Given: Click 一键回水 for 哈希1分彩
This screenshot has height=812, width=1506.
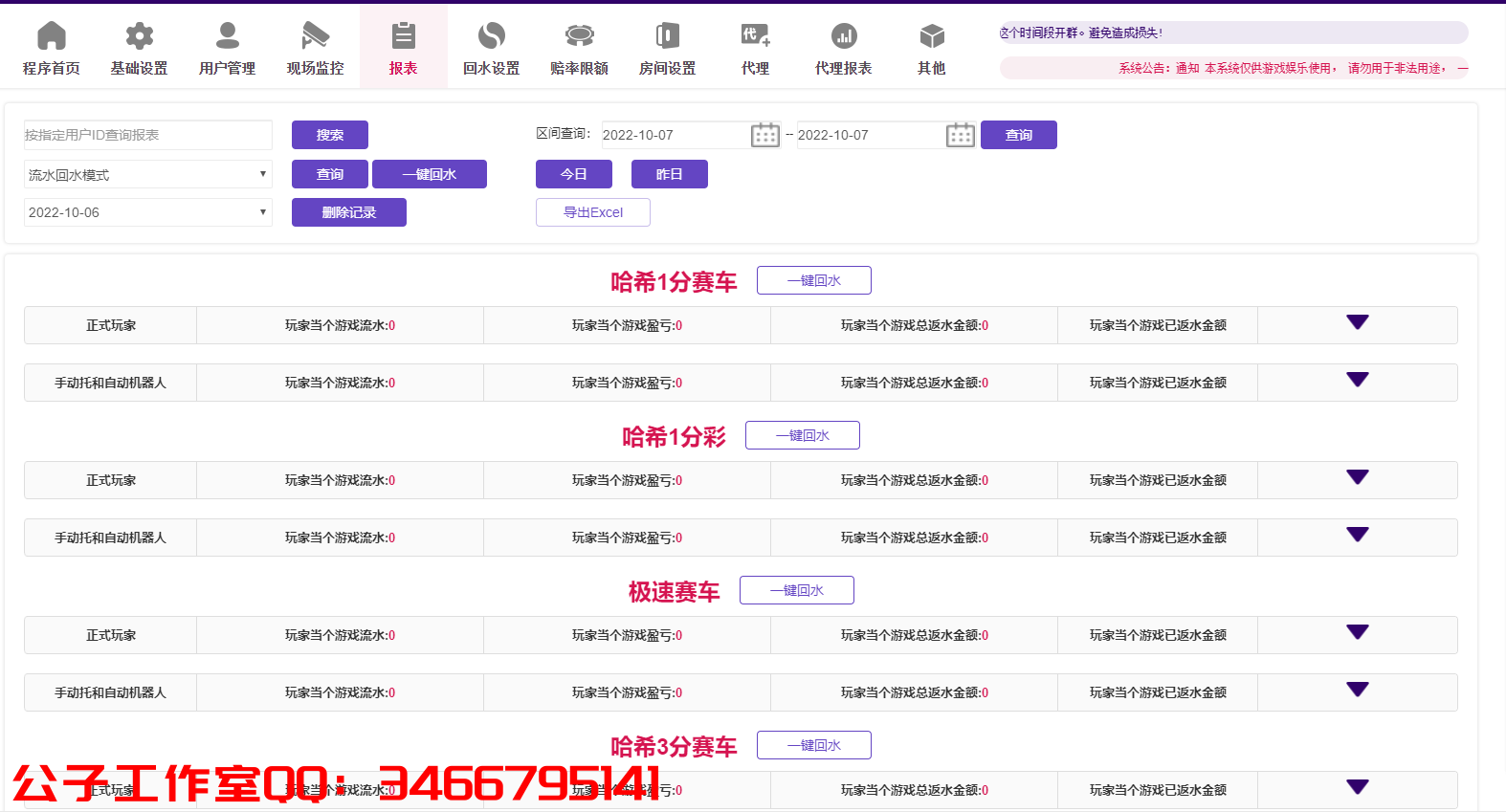Looking at the screenshot, I should tap(803, 435).
